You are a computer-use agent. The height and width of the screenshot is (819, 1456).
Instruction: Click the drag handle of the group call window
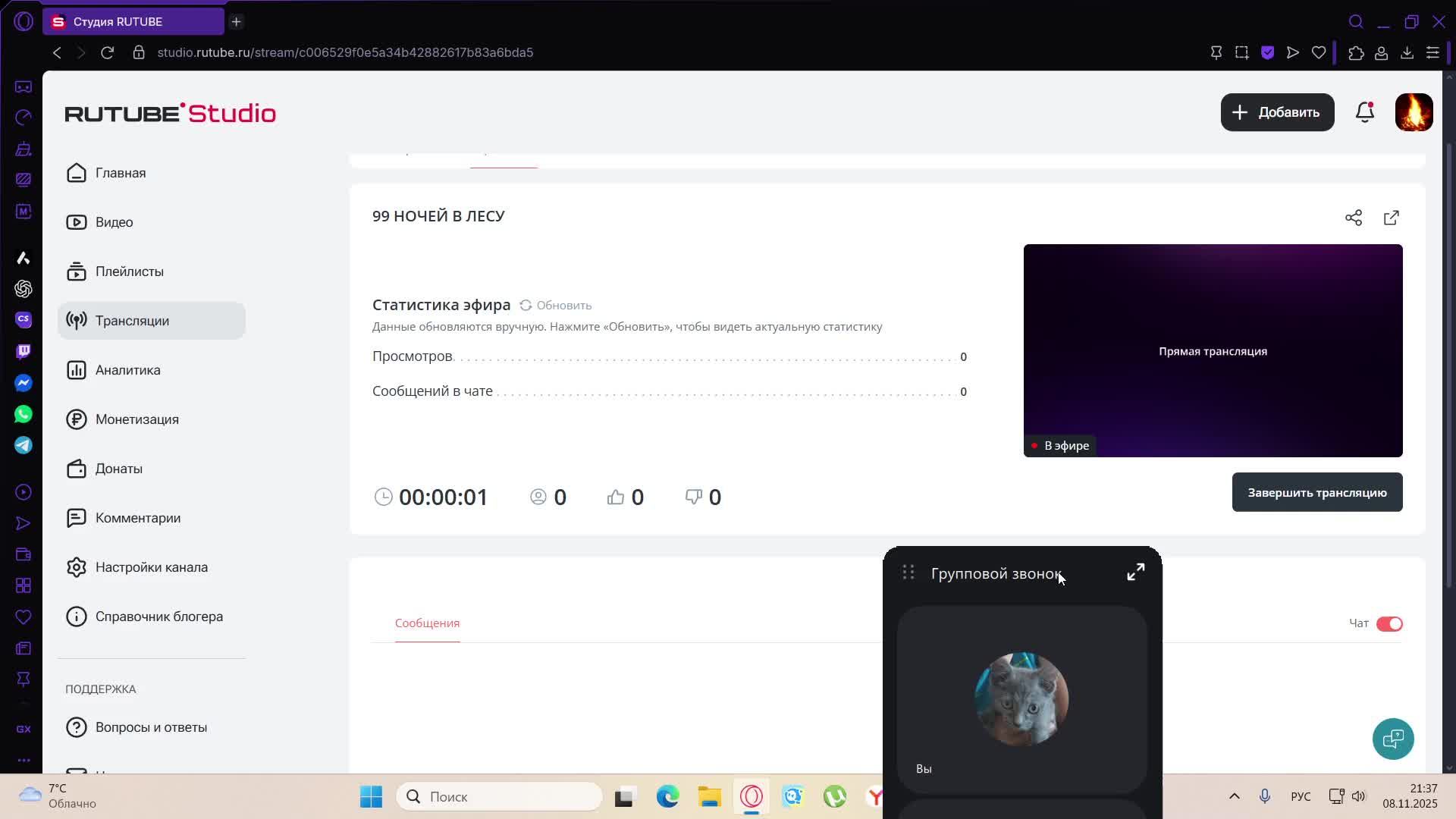click(908, 573)
